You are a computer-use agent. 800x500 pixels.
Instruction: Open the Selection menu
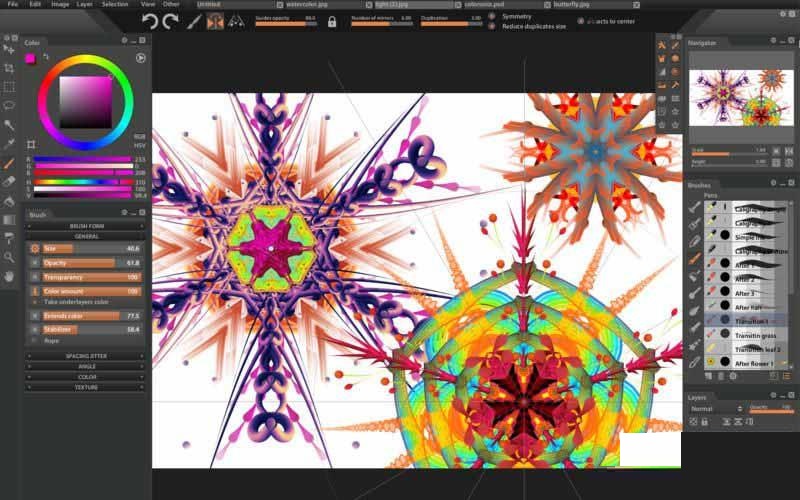point(115,4)
